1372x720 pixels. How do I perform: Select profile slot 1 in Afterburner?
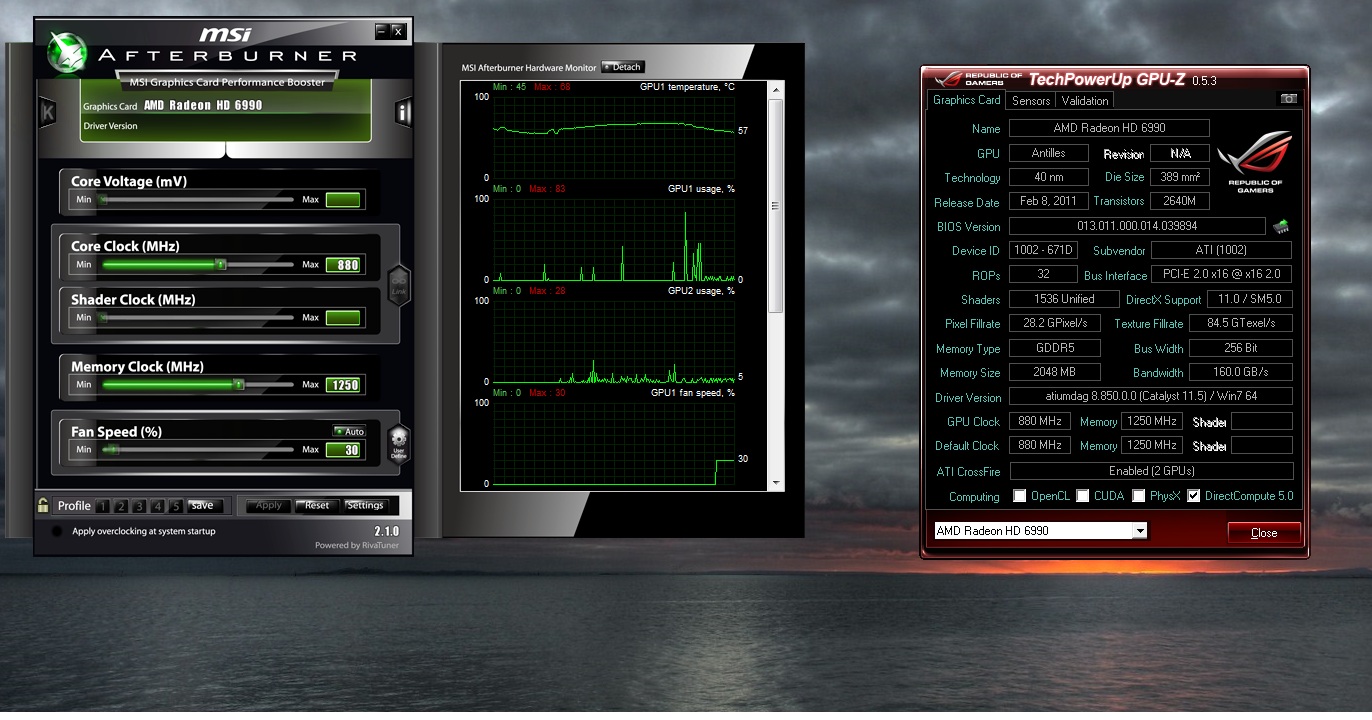(x=104, y=506)
